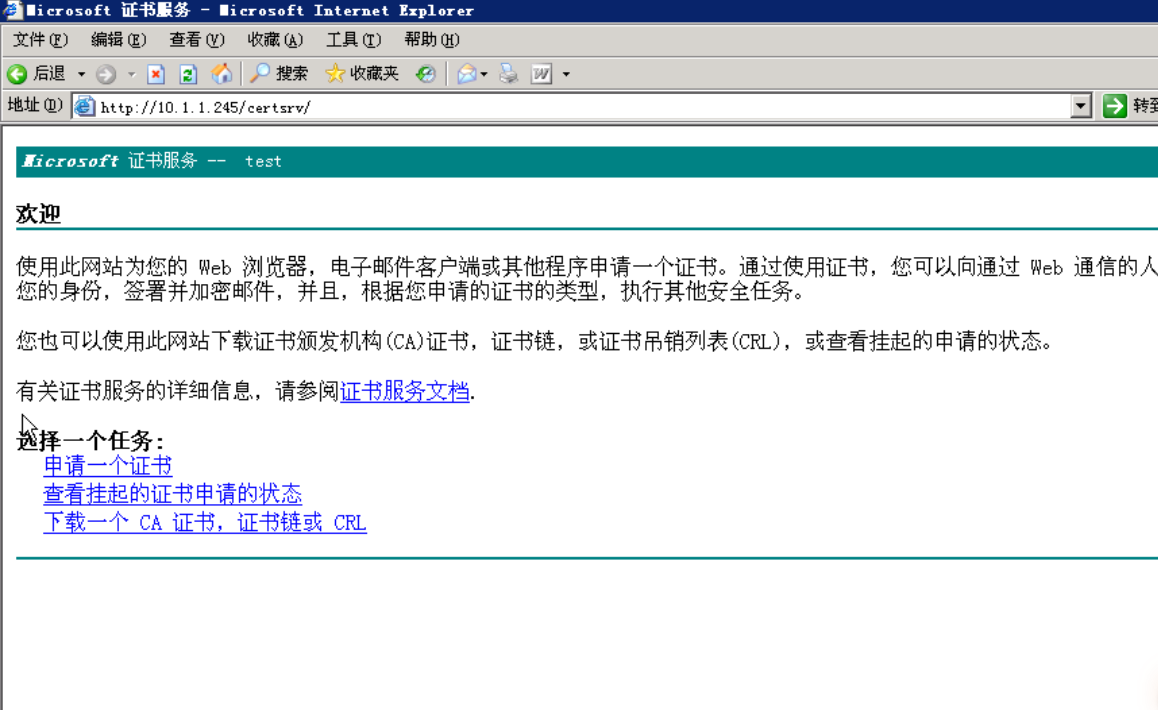Go to the home page via house icon
Viewport: 1158px width, 710px height.
(x=222, y=73)
